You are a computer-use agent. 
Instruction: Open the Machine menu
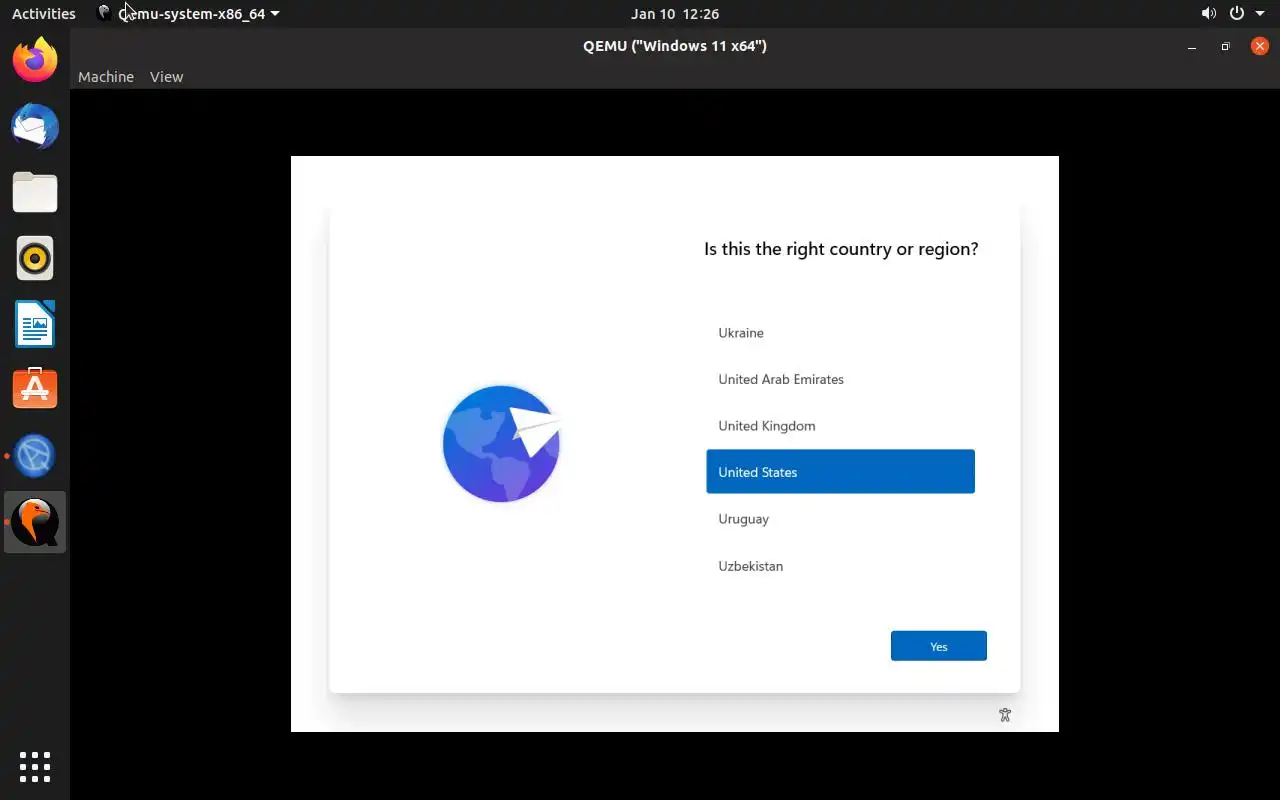[x=106, y=77]
